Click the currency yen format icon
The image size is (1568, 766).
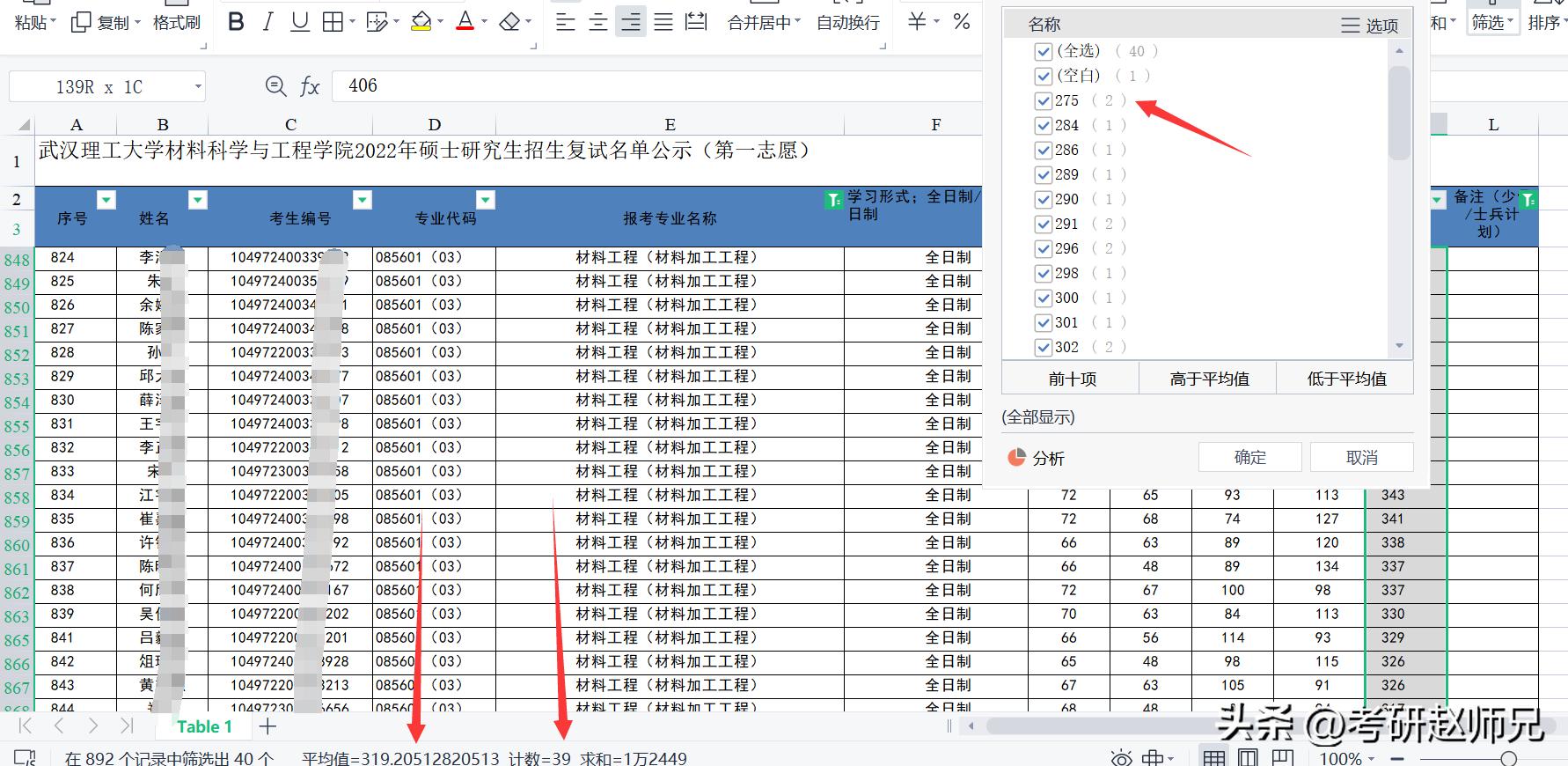tap(917, 22)
